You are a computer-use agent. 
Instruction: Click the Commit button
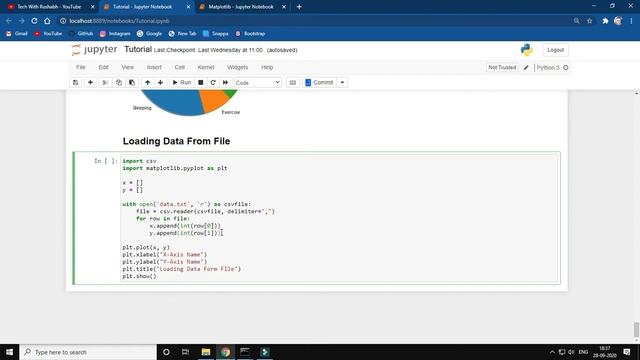320,82
